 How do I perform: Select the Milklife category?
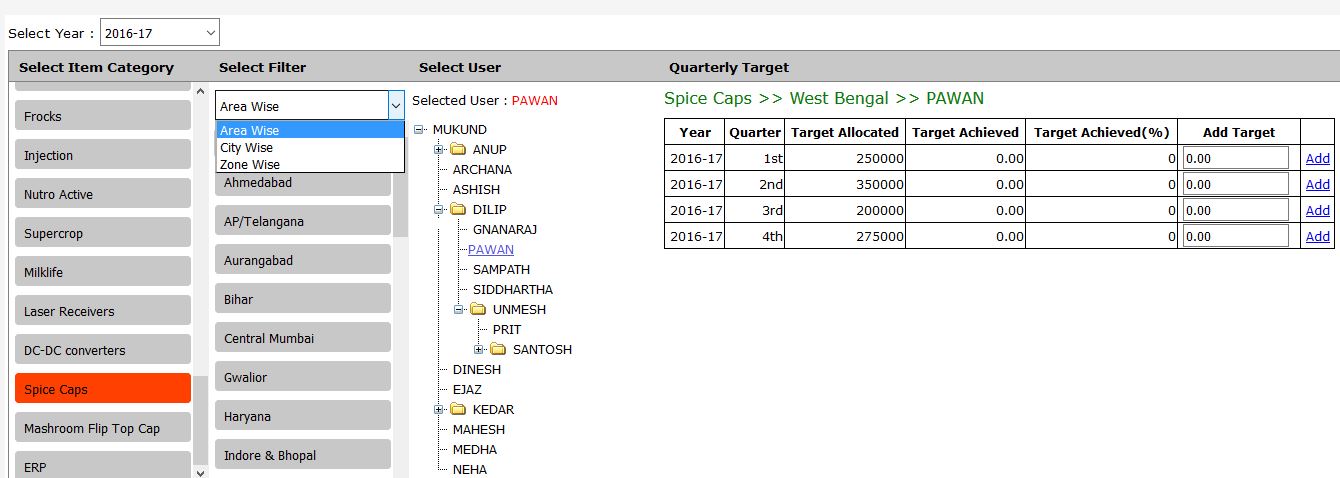coord(102,272)
